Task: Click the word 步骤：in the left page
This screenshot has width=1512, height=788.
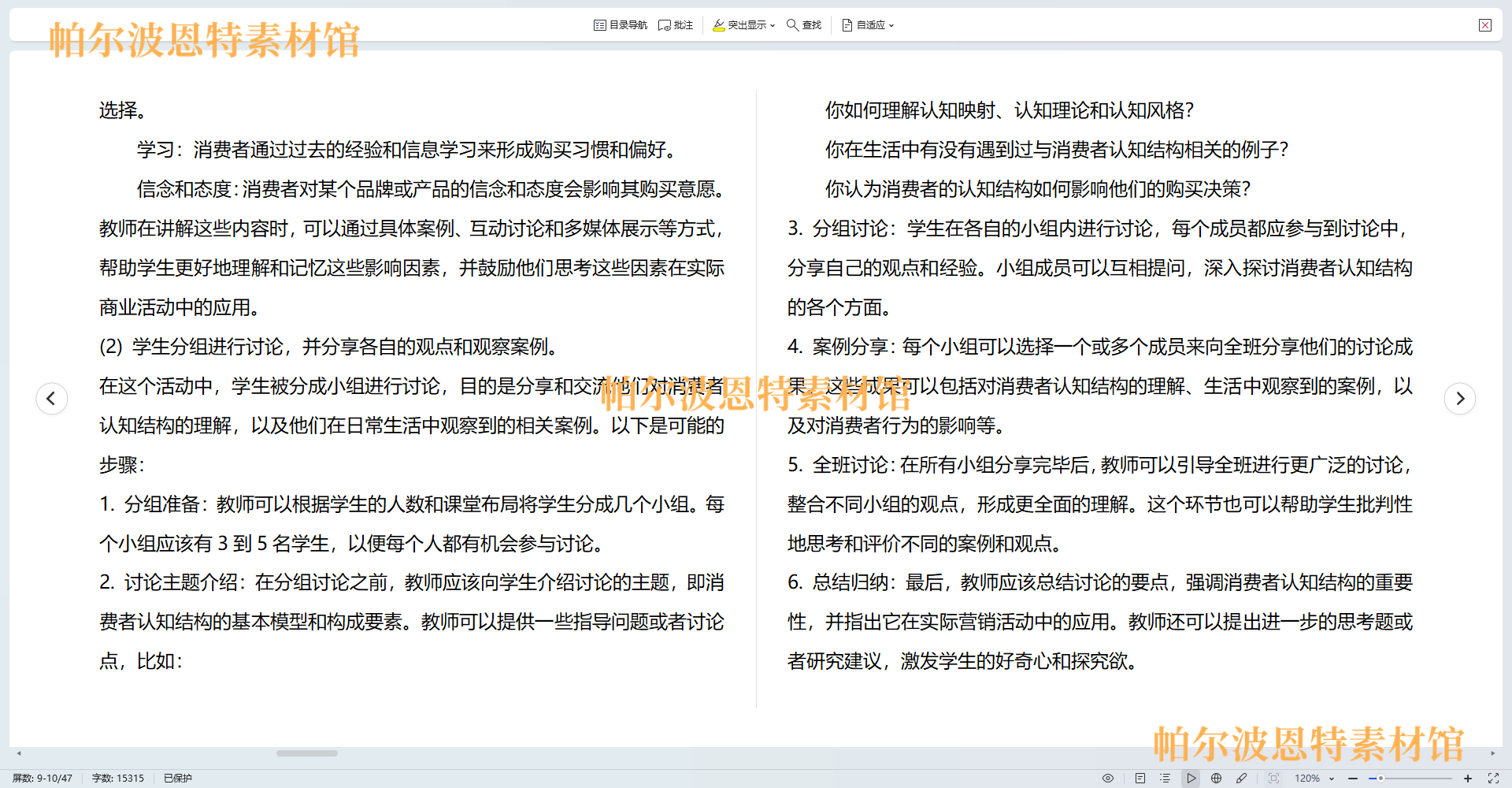Action: point(122,465)
